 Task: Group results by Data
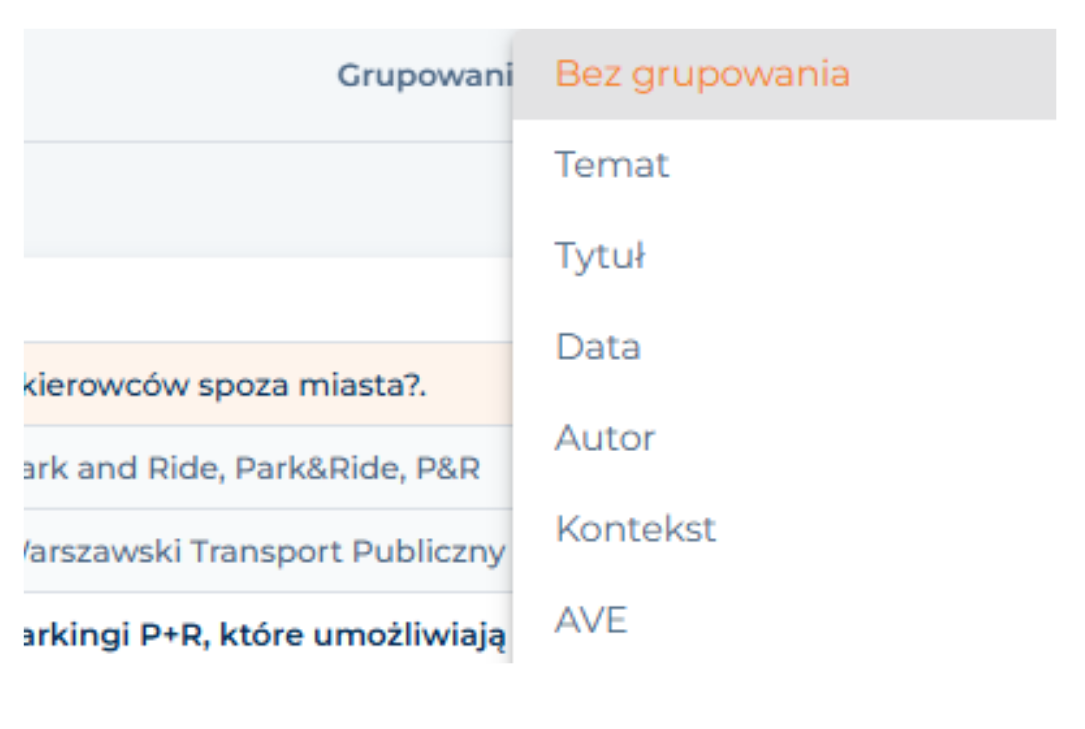598,347
